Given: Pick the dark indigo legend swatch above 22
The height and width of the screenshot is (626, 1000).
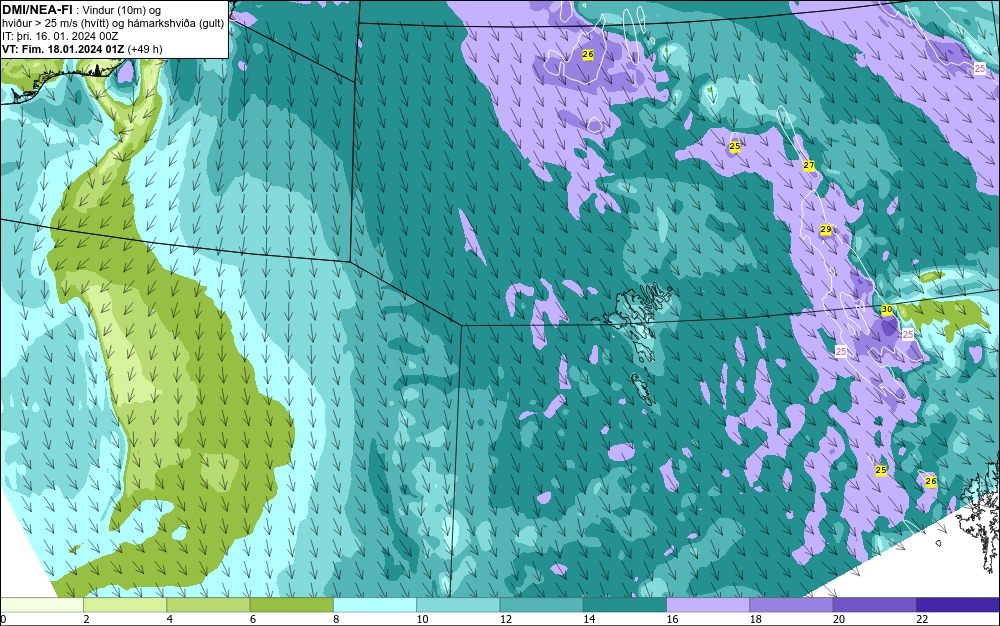Looking at the screenshot, I should [x=958, y=604].
